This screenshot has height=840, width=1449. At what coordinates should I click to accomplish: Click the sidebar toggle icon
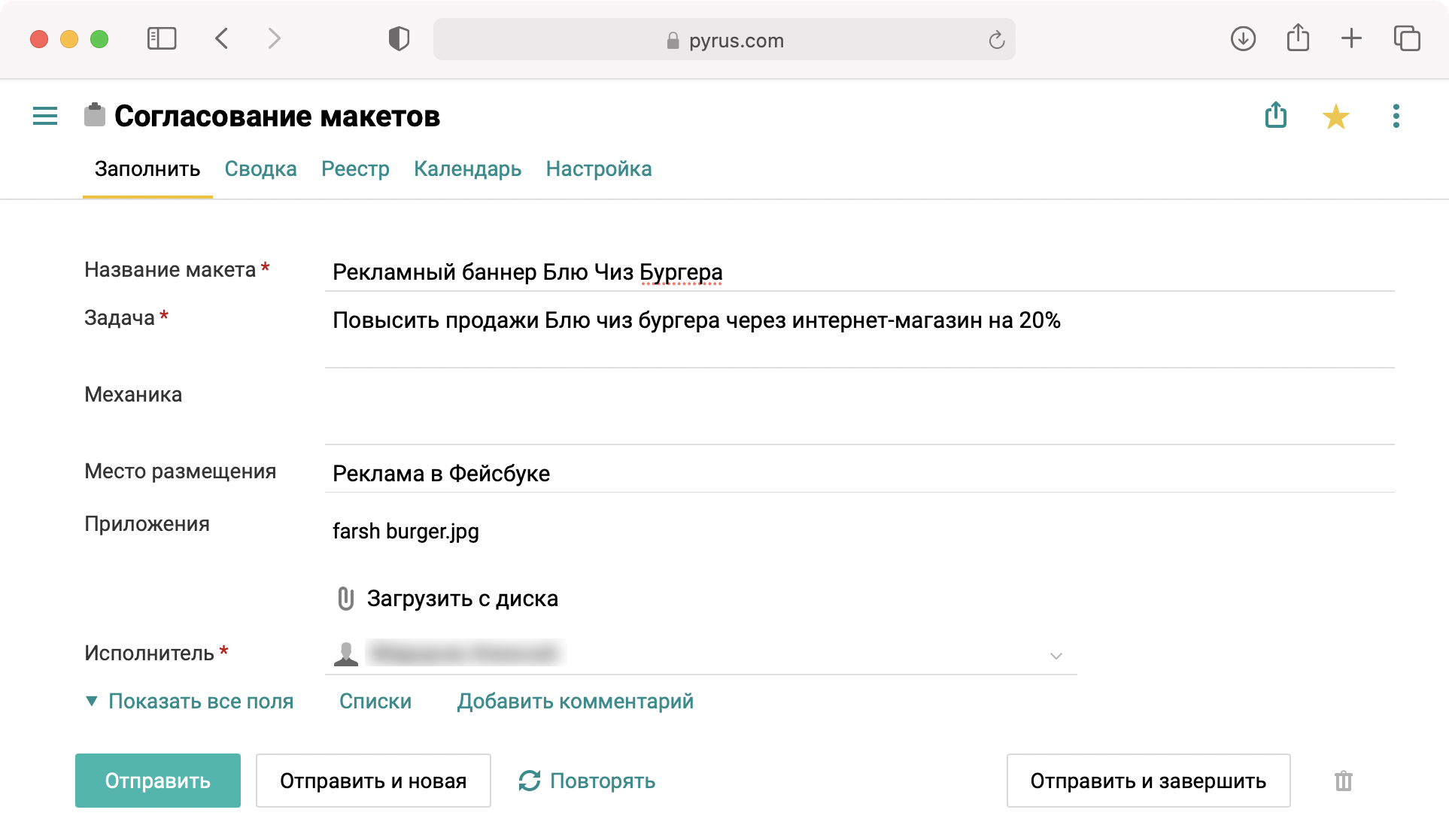44,115
